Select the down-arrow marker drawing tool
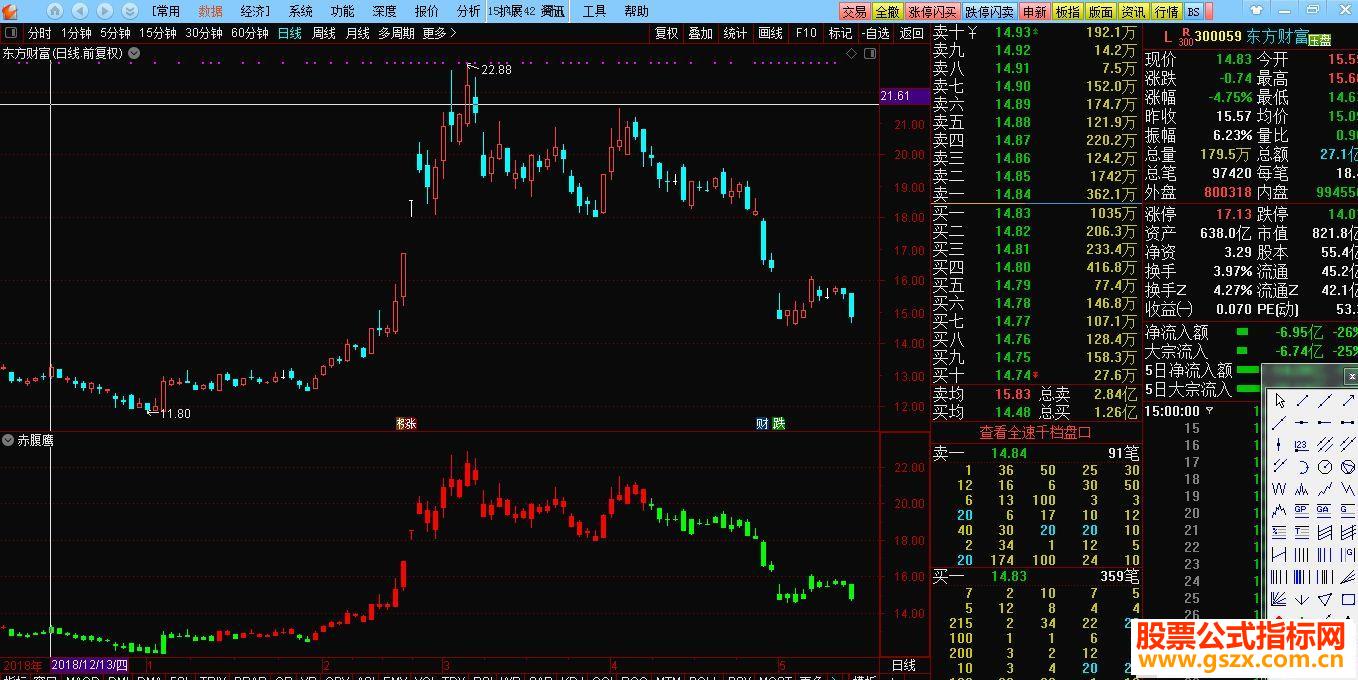Viewport: 1358px width, 680px height. click(x=1302, y=599)
